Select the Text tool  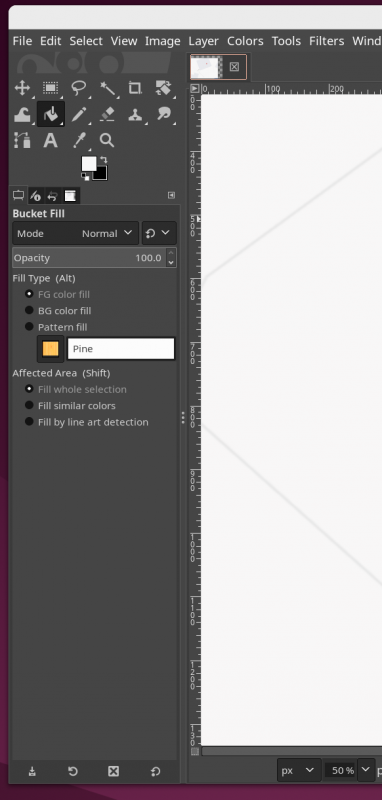point(50,140)
